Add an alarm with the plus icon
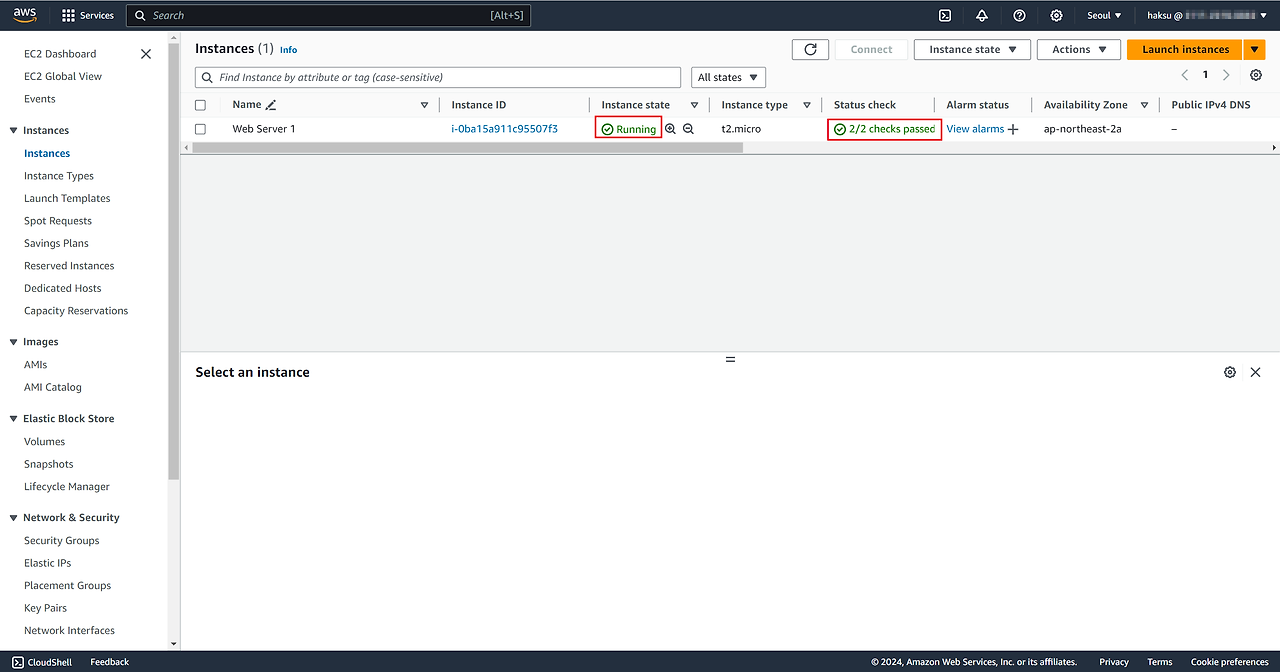The image size is (1280, 672). pos(1013,129)
